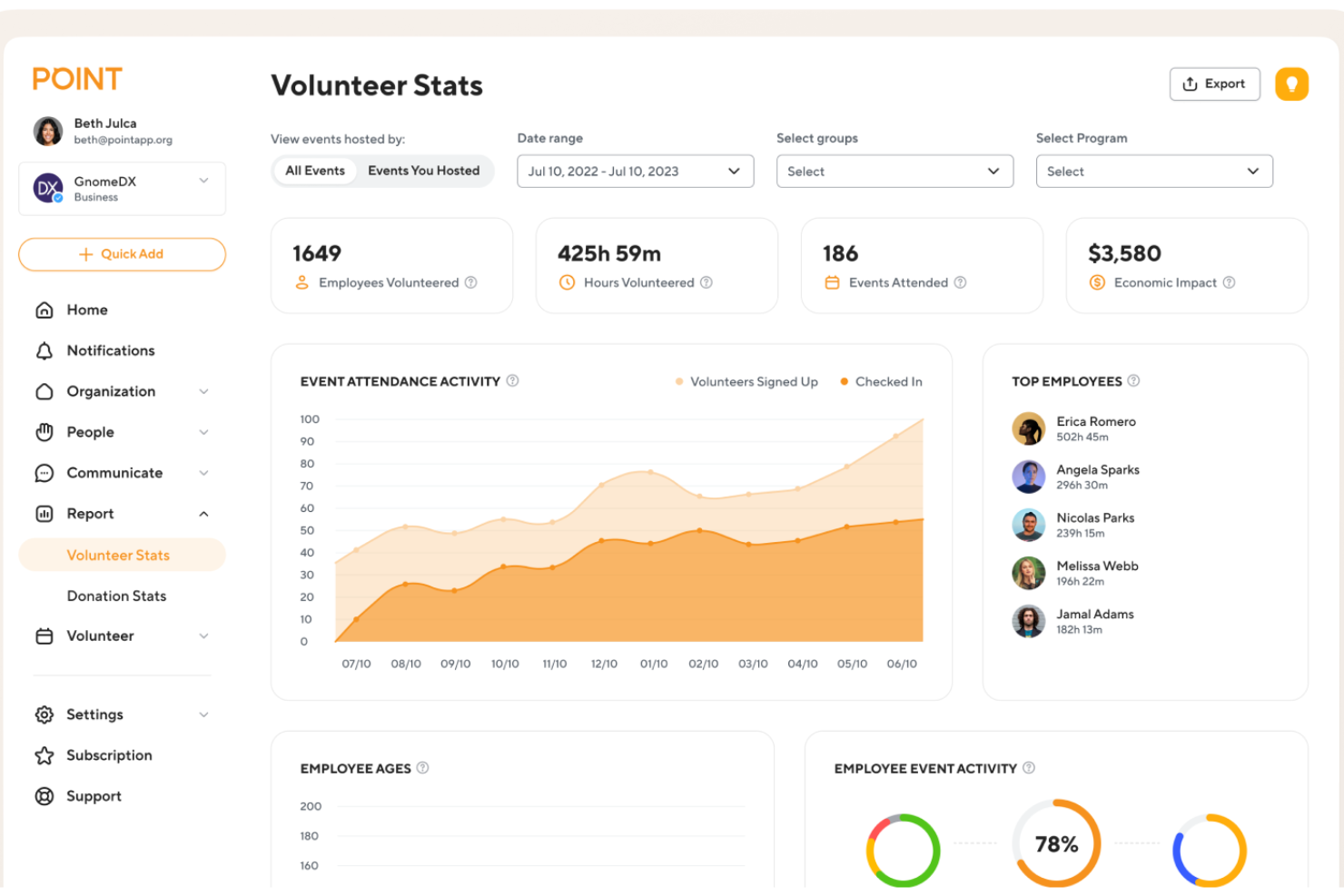Open the Communicate section icon
This screenshot has height=896, width=1344.
coord(44,473)
